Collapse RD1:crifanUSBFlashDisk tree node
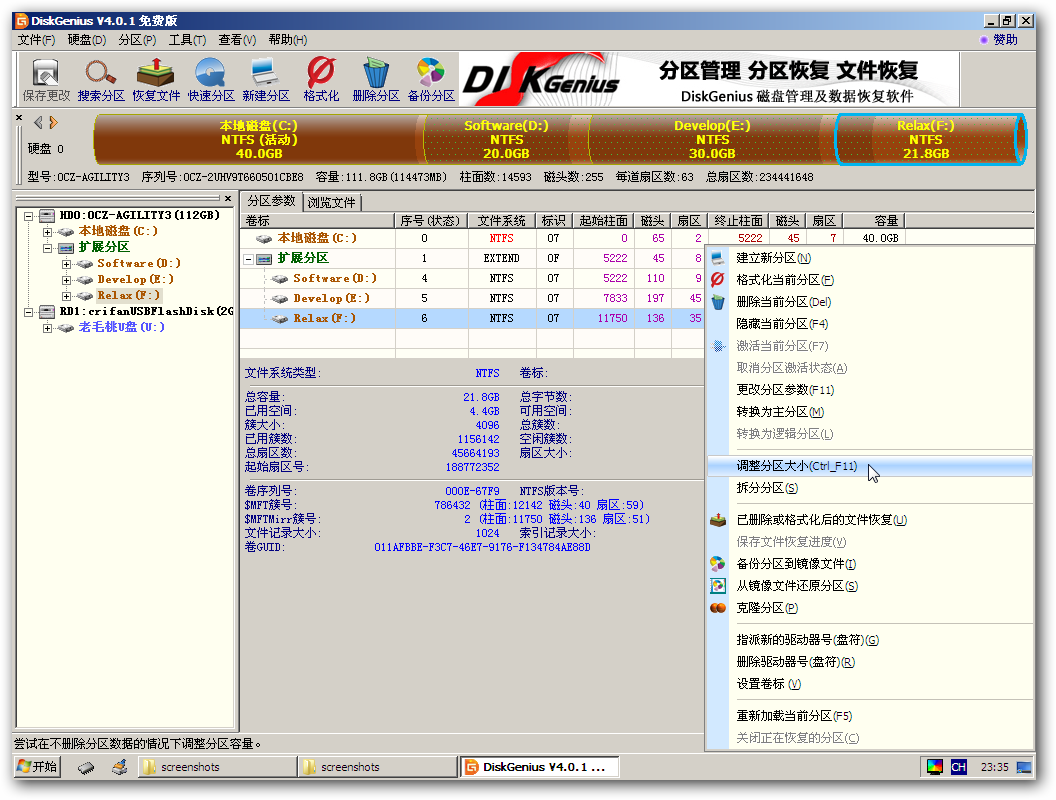The image size is (1056, 800). [28, 312]
